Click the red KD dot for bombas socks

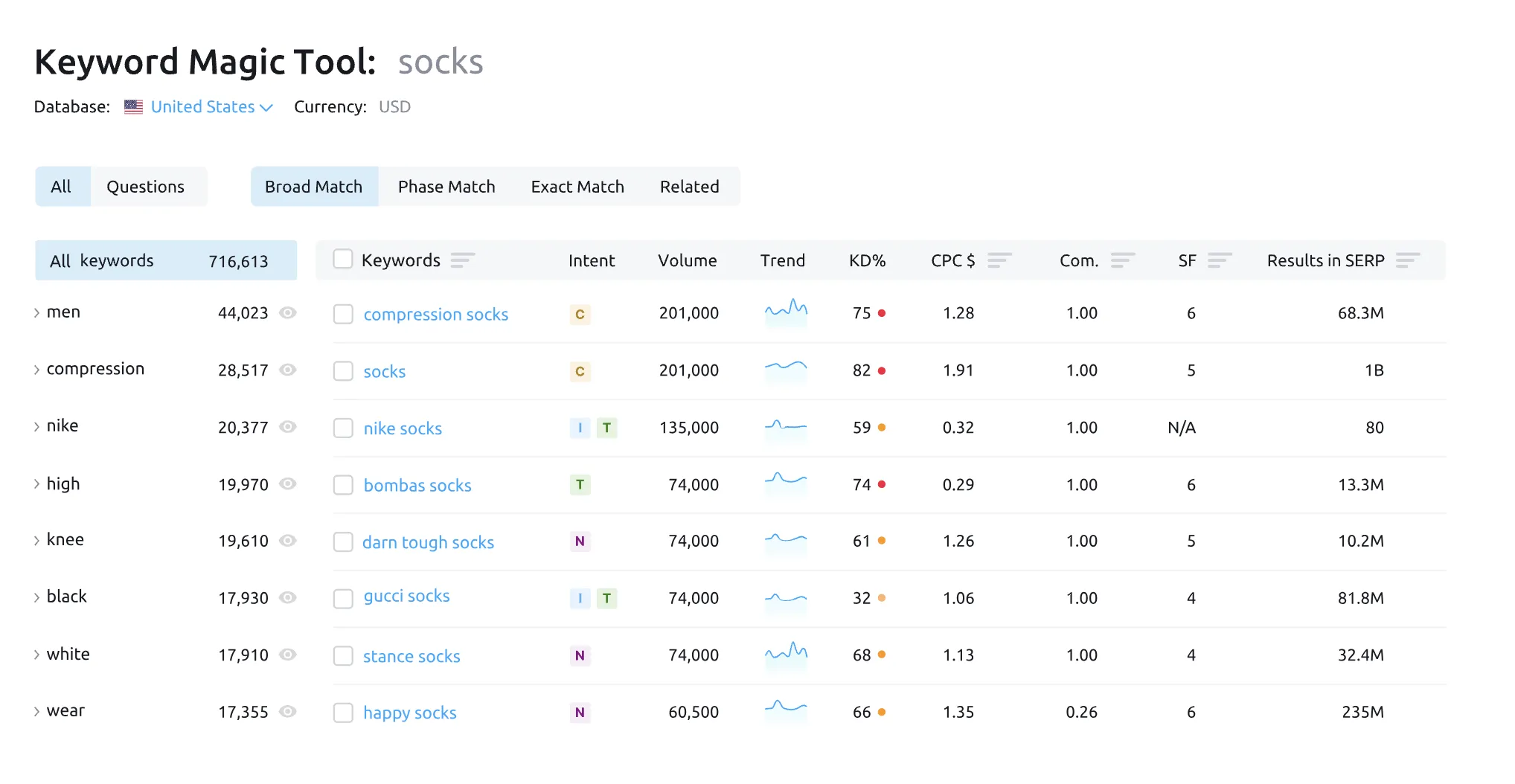pos(882,484)
